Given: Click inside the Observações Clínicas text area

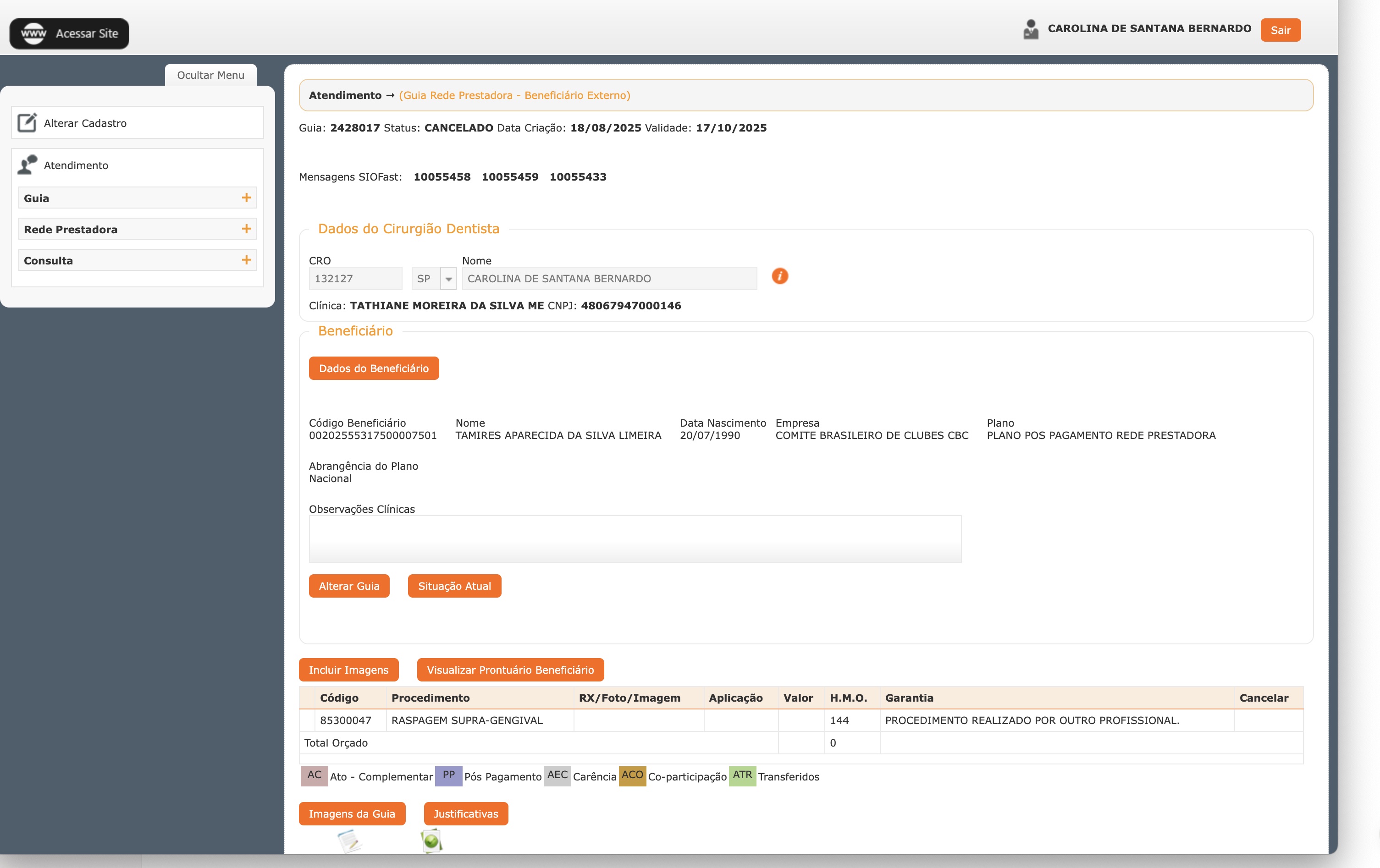Looking at the screenshot, I should click(635, 538).
